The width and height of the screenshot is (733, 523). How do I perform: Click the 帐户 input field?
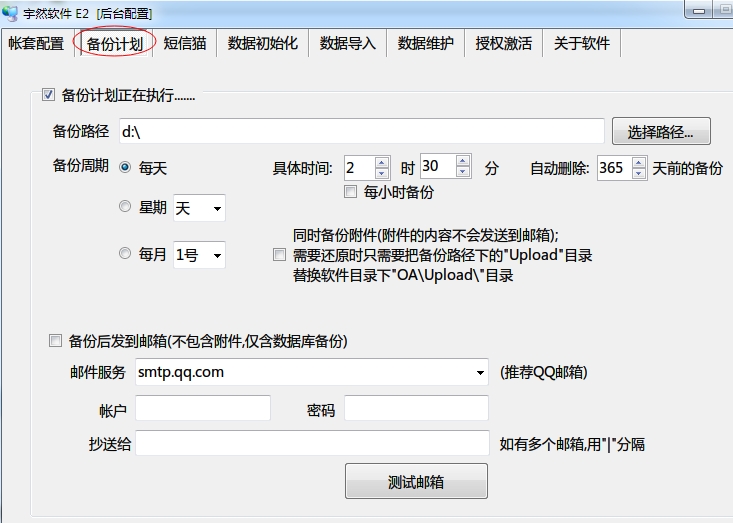(x=203, y=408)
